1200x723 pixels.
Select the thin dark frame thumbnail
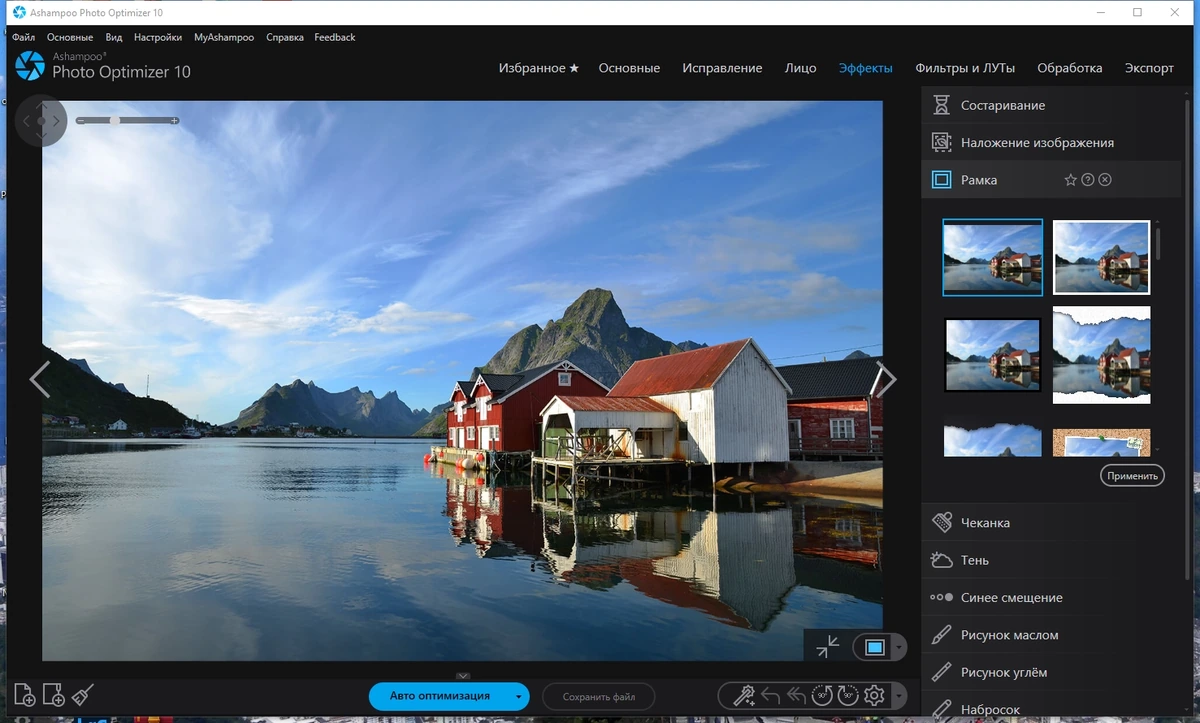pos(992,257)
